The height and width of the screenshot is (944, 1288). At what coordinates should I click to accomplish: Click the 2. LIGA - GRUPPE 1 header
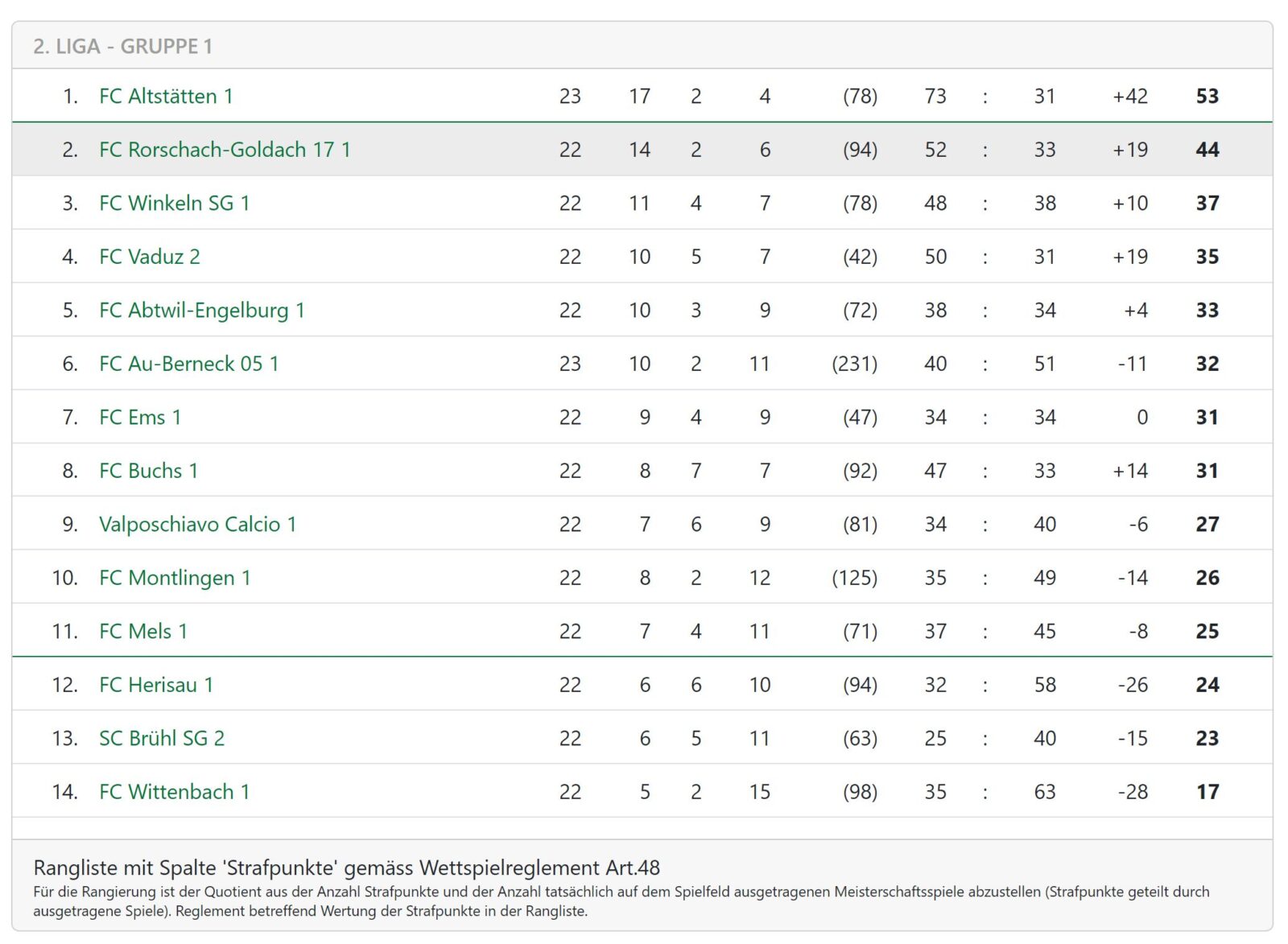122,47
